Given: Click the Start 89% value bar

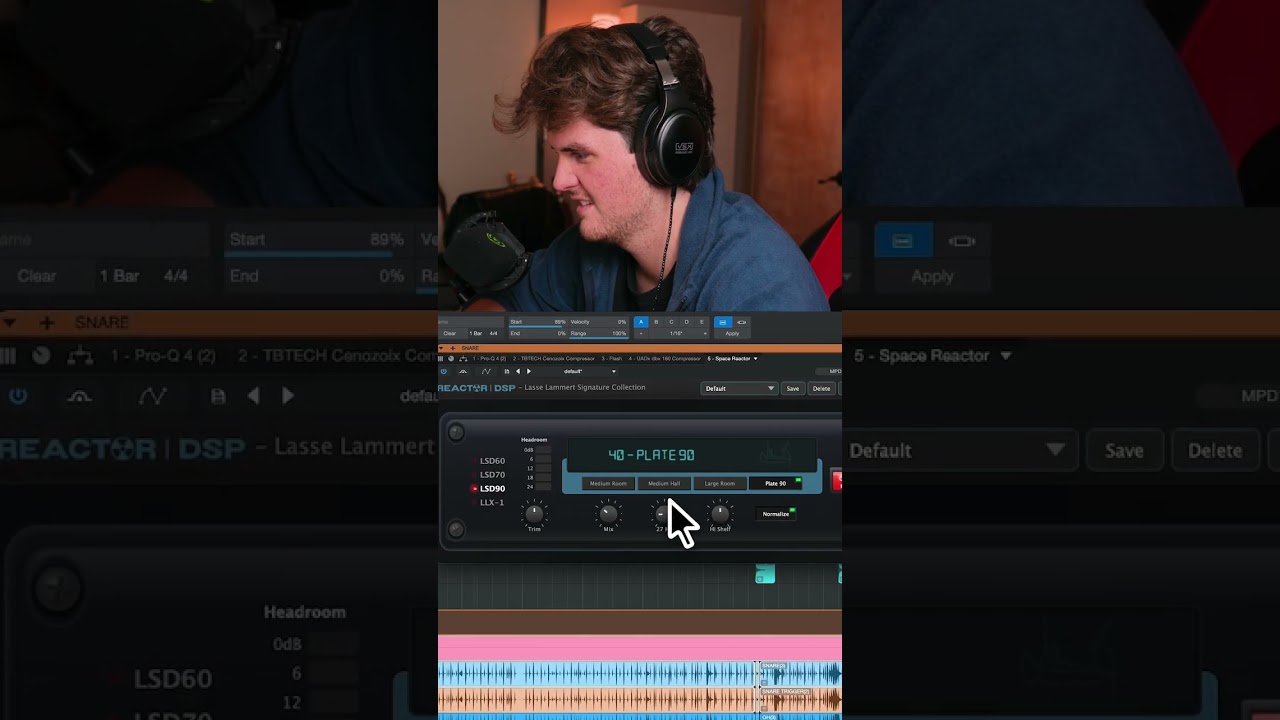Looking at the screenshot, I should [538, 322].
